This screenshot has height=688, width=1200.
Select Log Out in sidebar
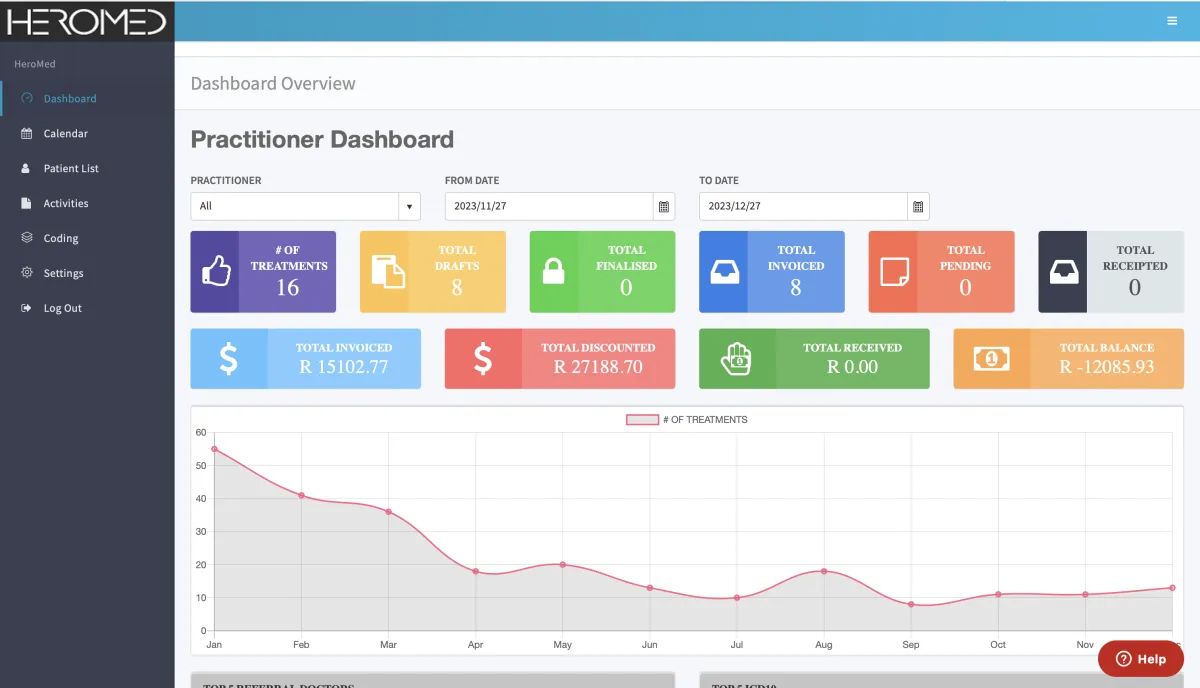click(63, 308)
